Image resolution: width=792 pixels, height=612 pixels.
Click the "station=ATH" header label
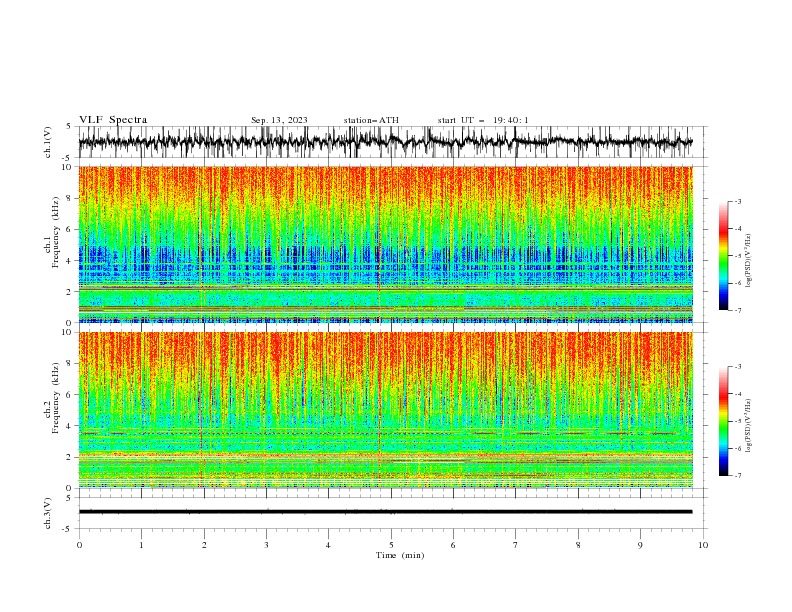click(371, 120)
